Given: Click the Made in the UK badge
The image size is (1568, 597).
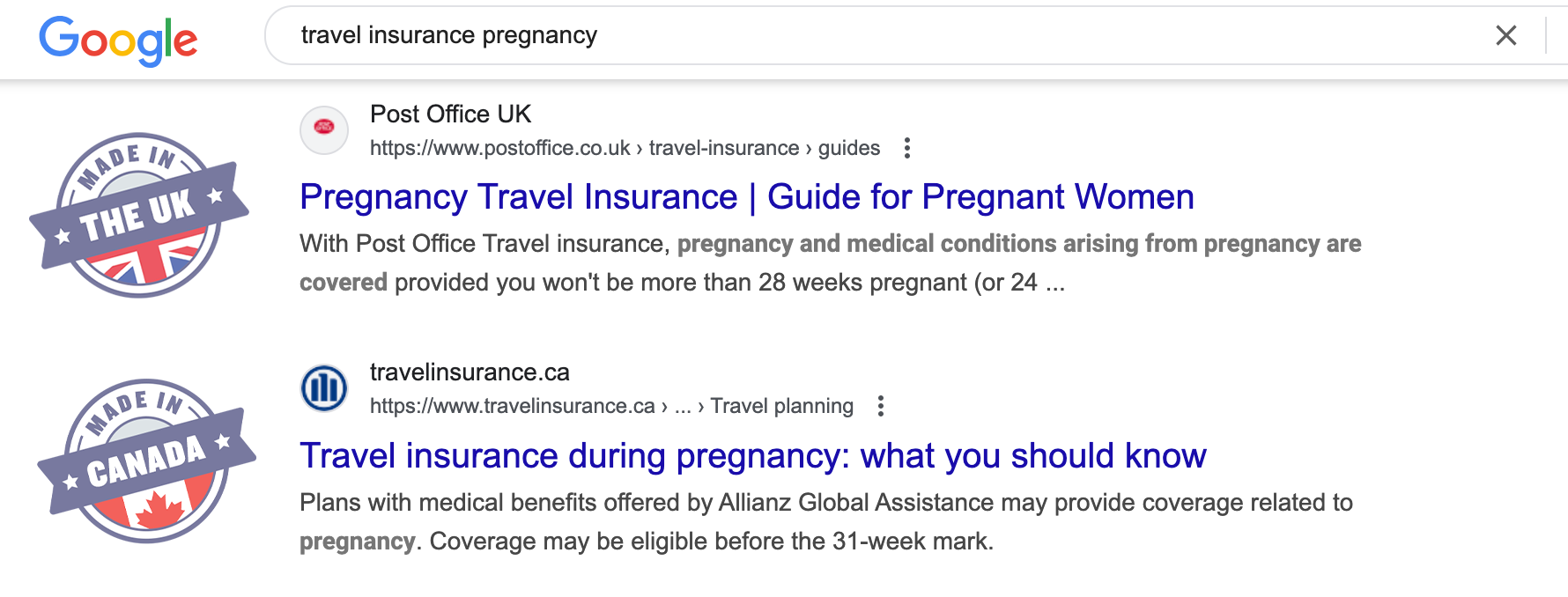Looking at the screenshot, I should pyautogui.click(x=139, y=216).
